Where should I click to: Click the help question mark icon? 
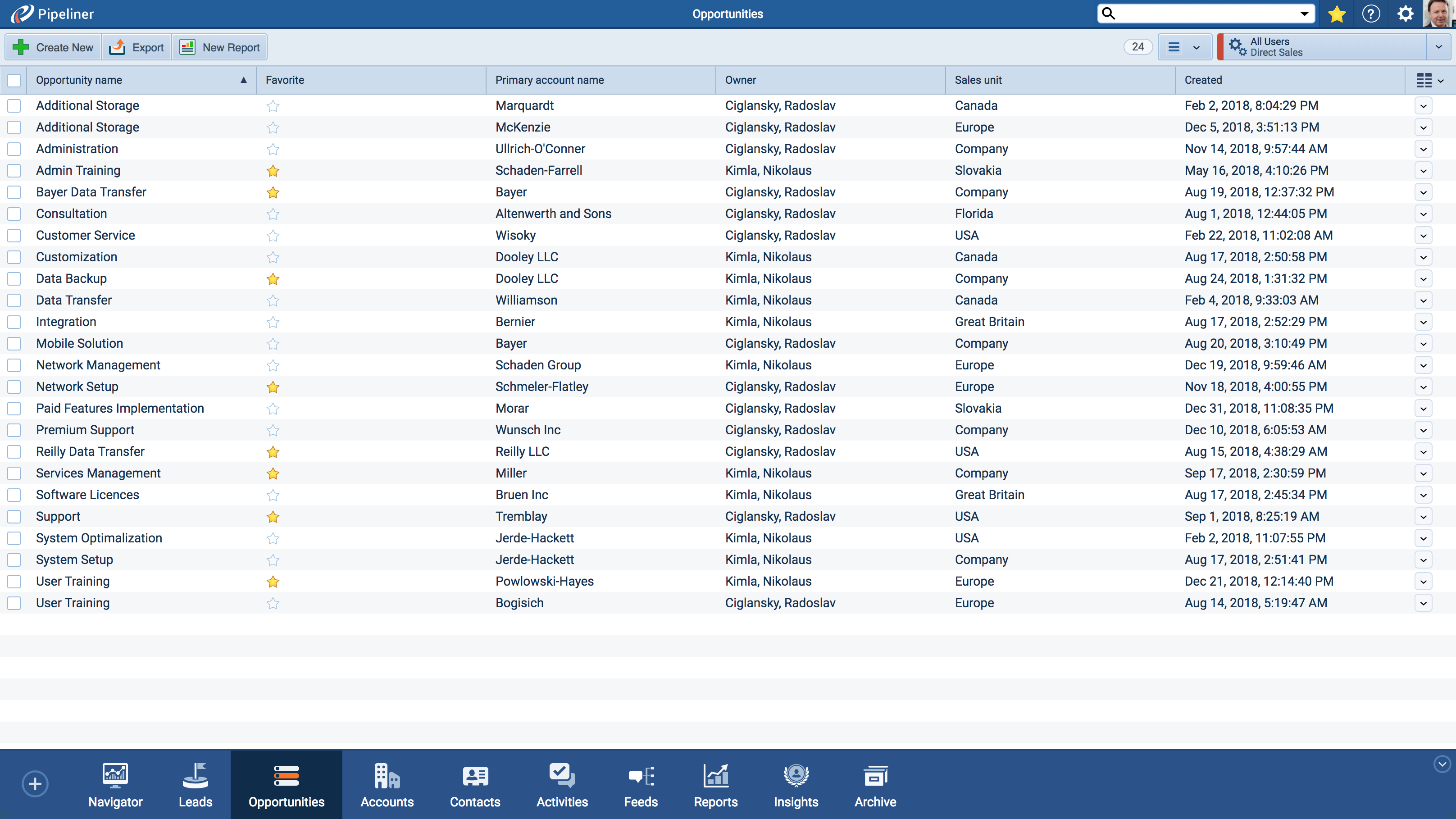click(x=1371, y=14)
